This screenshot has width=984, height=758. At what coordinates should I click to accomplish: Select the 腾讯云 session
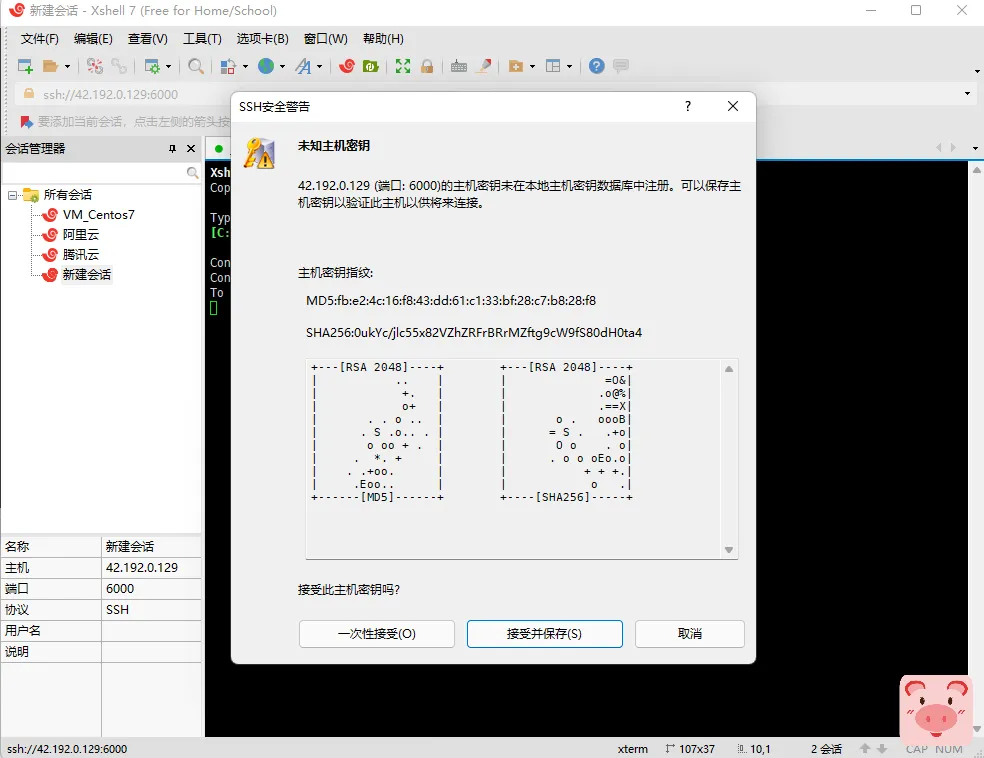pos(80,255)
